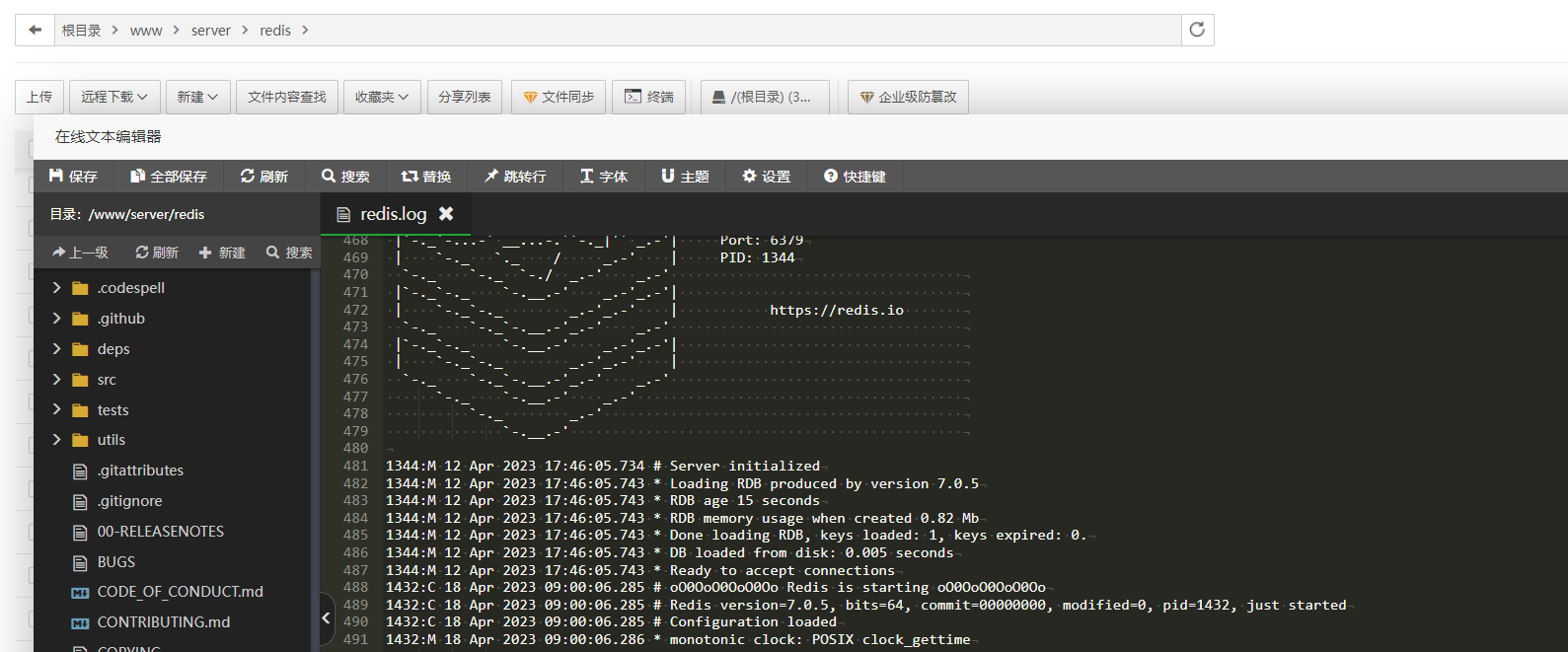Click the 在线文本编辑器 editor title
Viewport: 1568px width, 652px height.
click(108, 136)
